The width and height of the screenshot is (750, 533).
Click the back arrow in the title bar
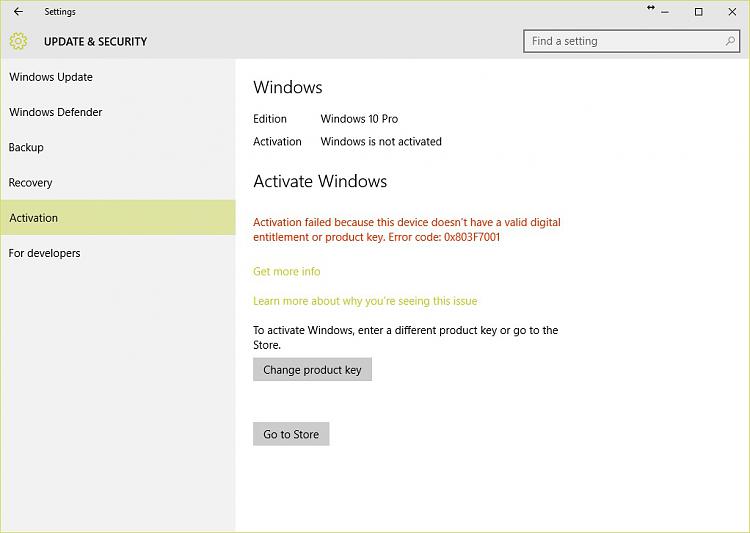pyautogui.click(x=18, y=12)
